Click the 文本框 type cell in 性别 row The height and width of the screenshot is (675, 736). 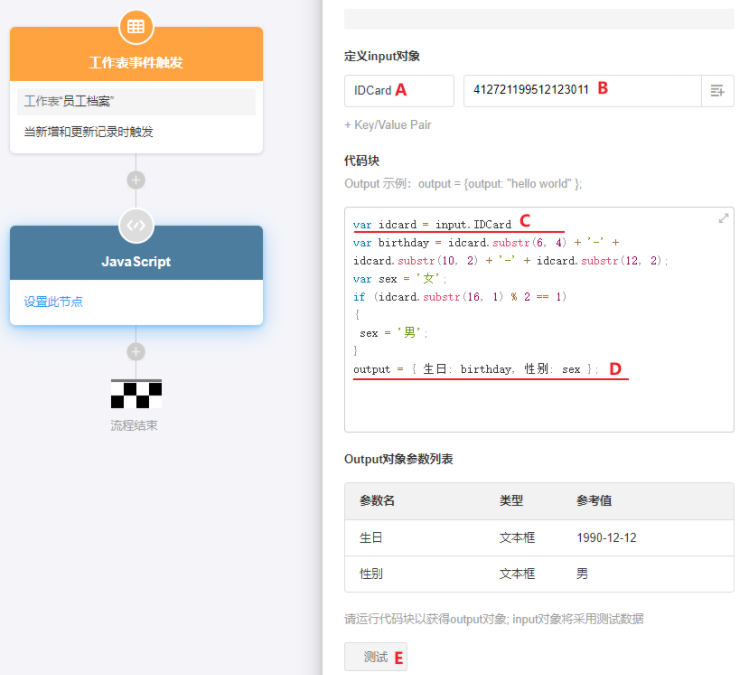517,574
